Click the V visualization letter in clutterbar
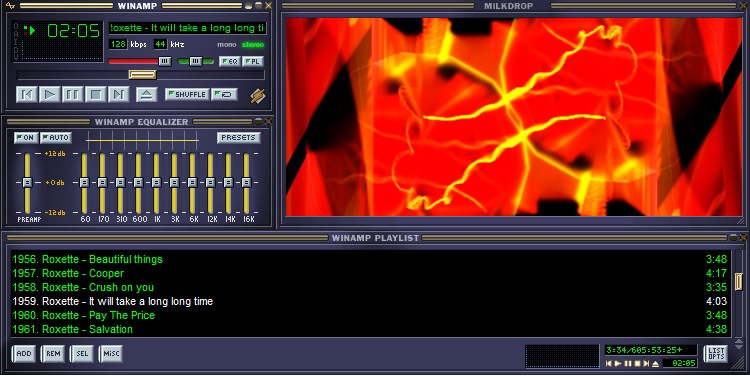 [x=16, y=56]
